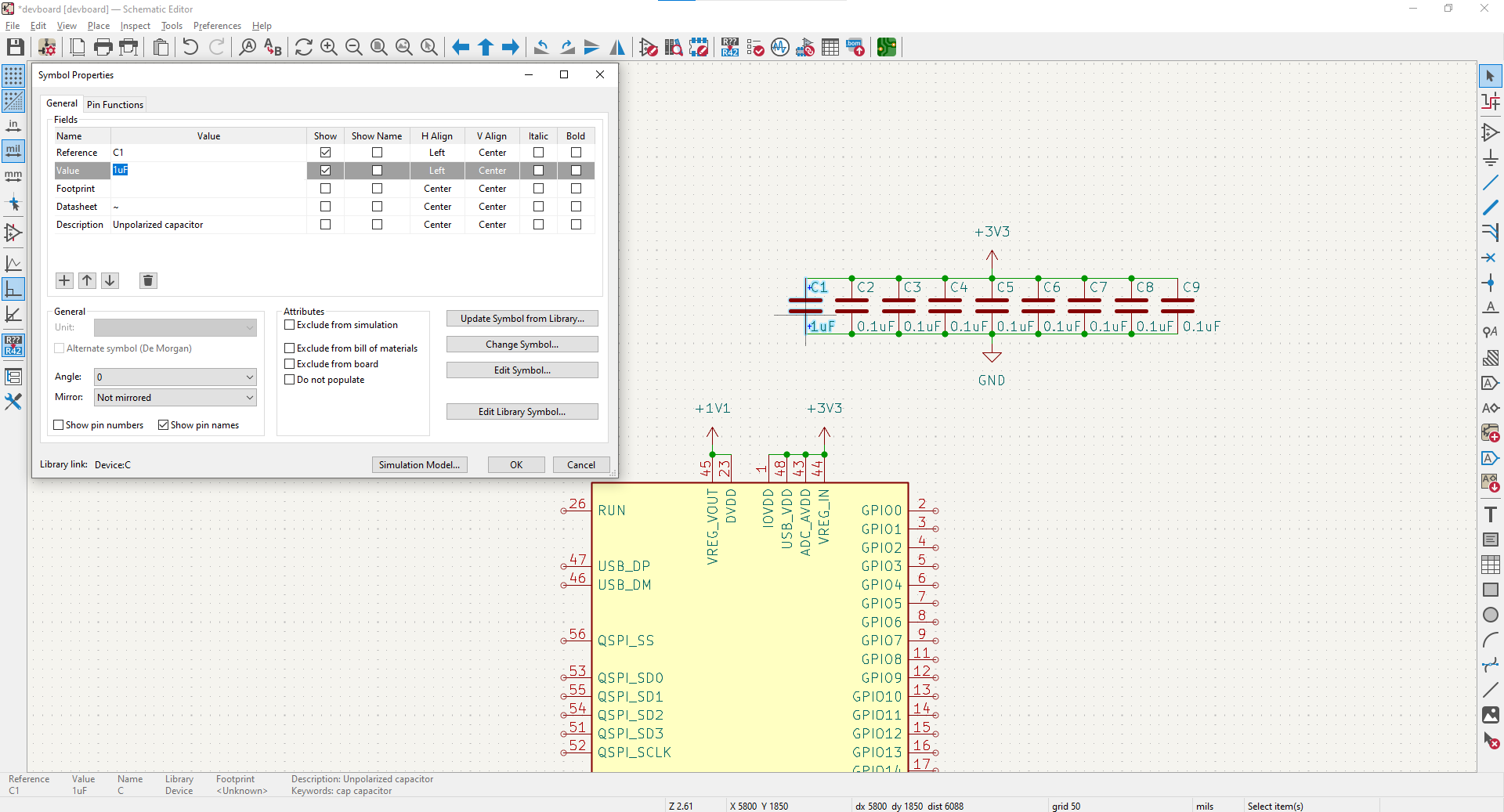Click the Footprint value field
The image size is (1504, 812).
click(x=208, y=189)
